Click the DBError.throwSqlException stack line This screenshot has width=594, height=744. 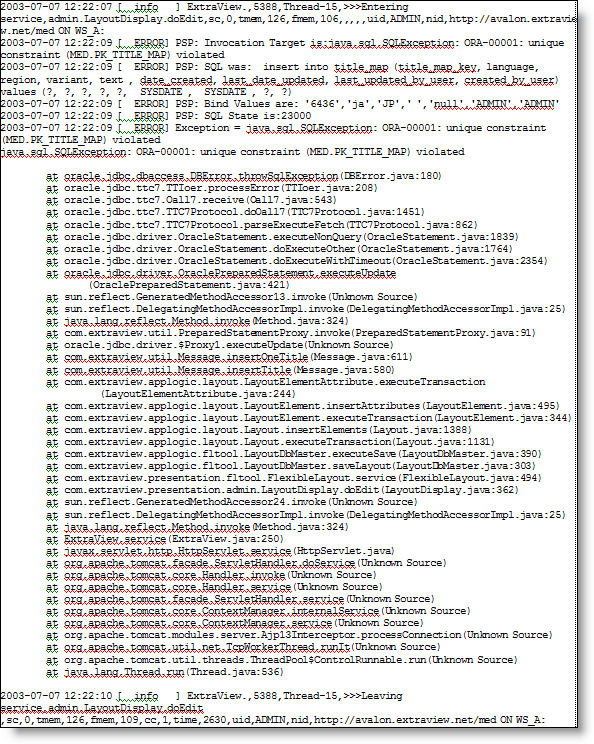(x=244, y=176)
